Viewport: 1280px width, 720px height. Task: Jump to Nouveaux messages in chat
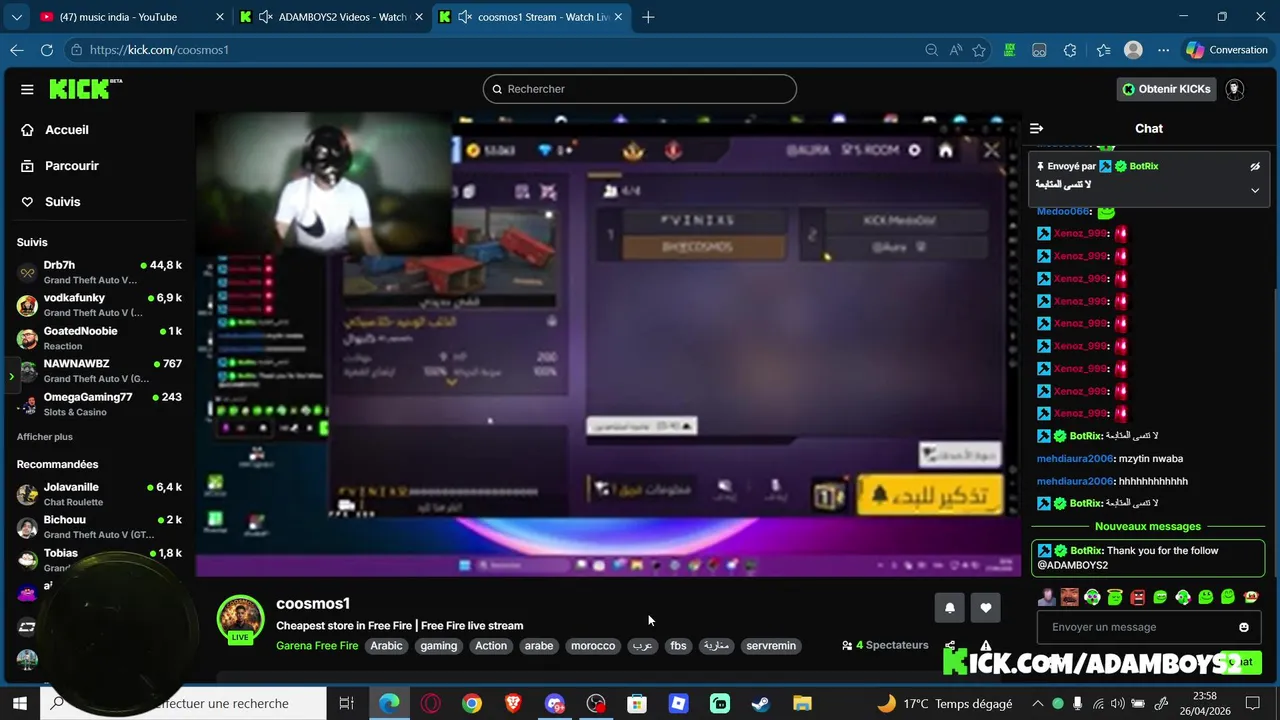pos(1148,527)
